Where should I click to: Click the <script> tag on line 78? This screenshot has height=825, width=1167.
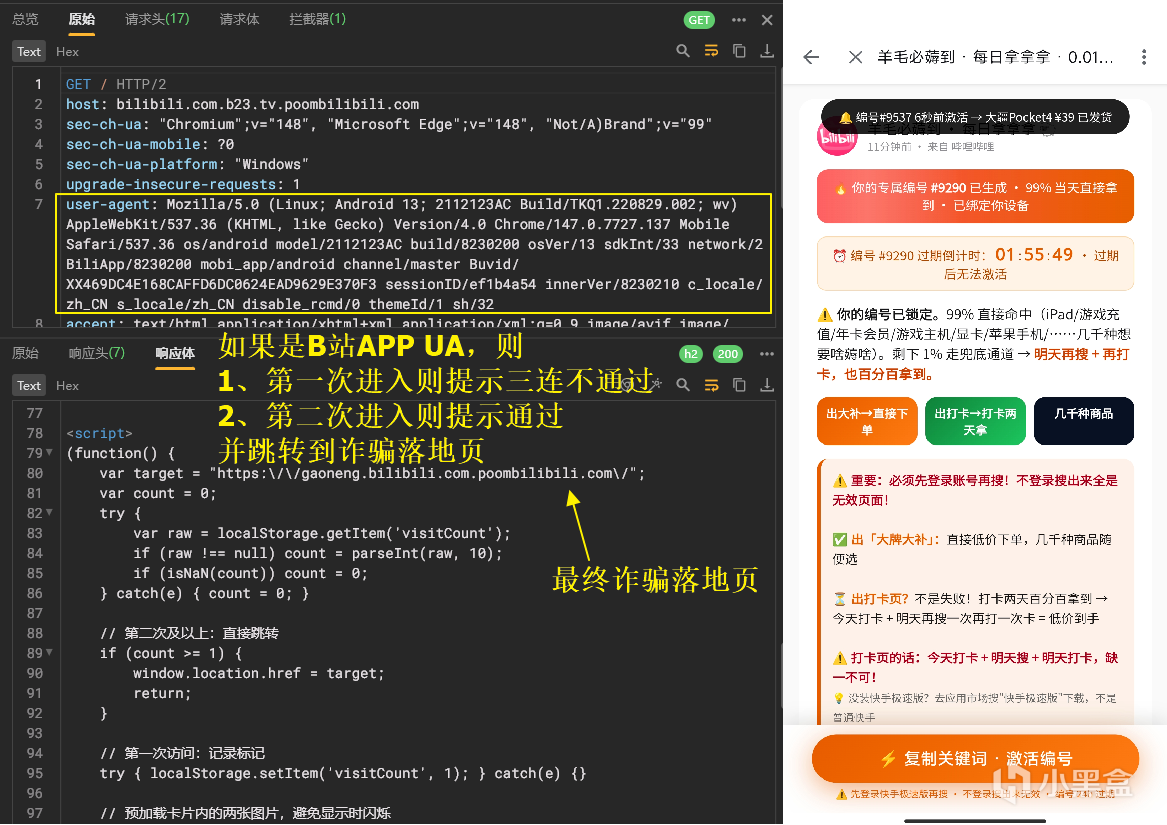[99, 433]
